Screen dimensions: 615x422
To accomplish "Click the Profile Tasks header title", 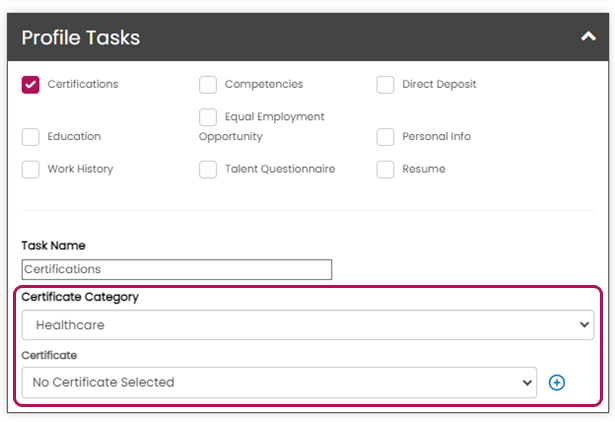I will pos(81,38).
